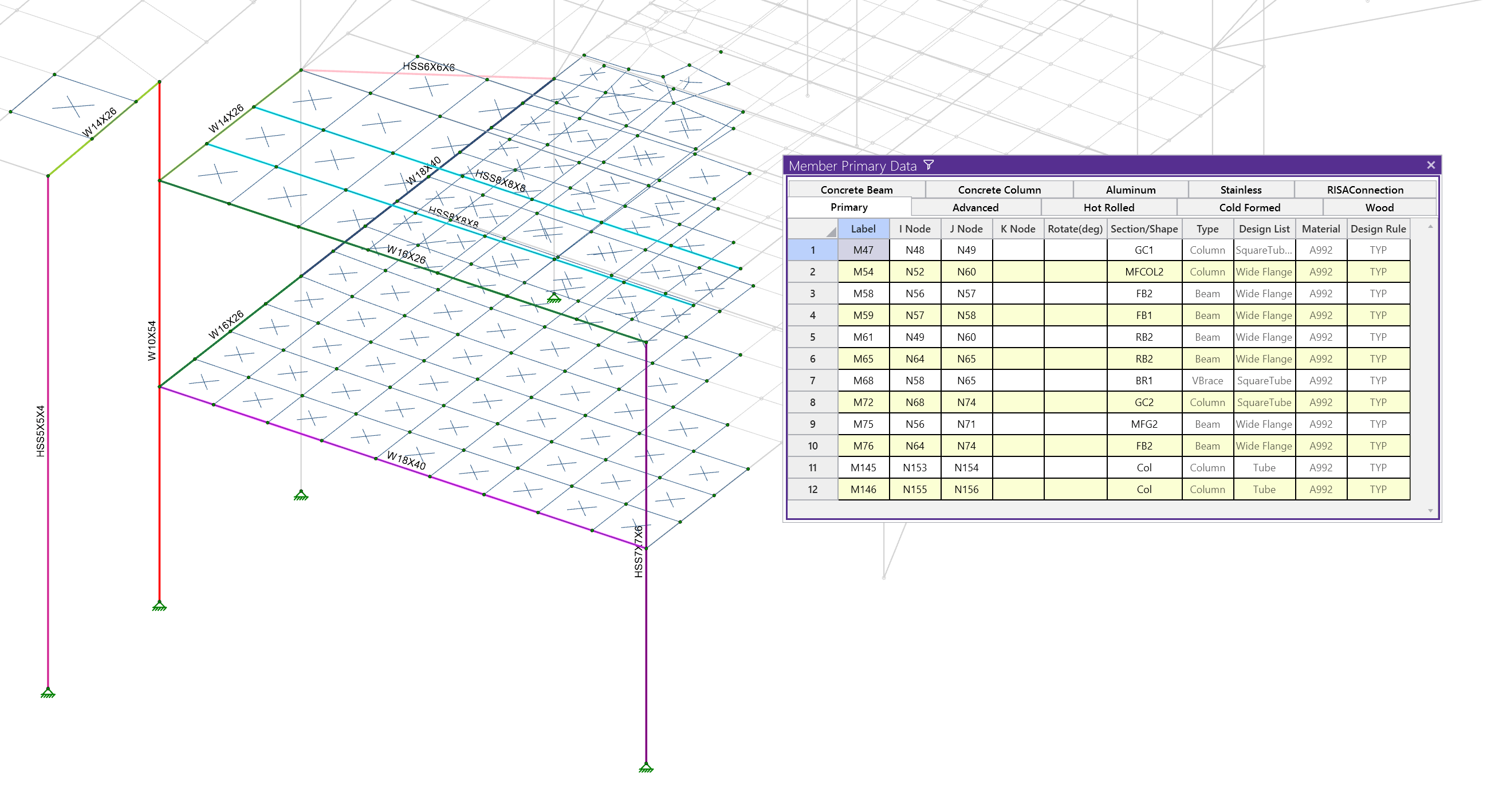This screenshot has width=1487, height=812.
Task: Click the Type cell of member M68
Action: (x=1207, y=380)
